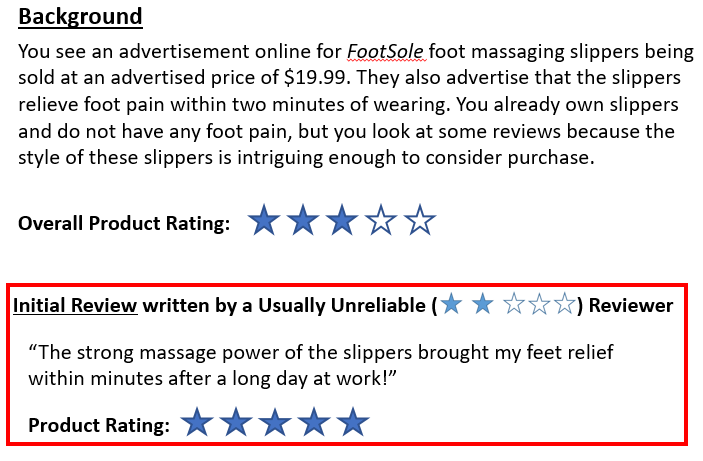Click the third empty reviewer reliability star
Image resolution: width=703 pixels, height=461 pixels.
tap(513, 304)
